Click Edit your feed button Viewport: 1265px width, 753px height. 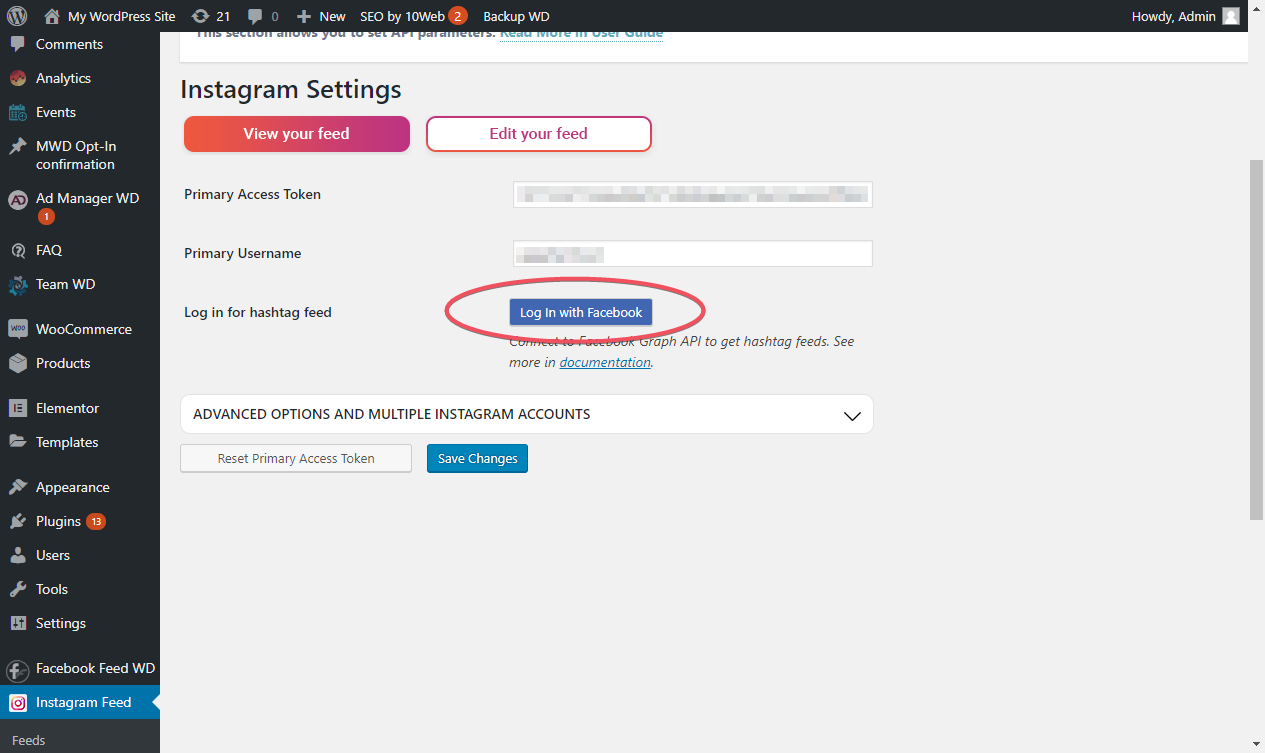click(x=539, y=134)
